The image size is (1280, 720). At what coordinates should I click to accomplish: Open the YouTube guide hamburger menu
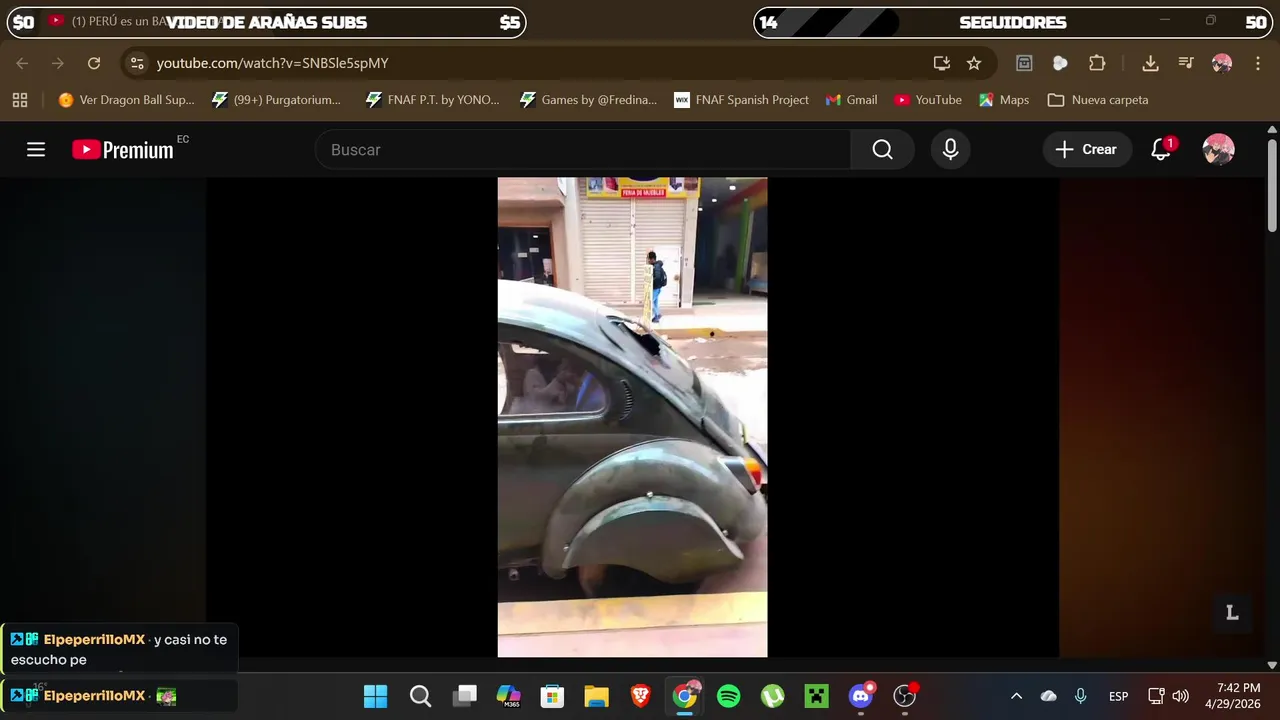tap(36, 150)
